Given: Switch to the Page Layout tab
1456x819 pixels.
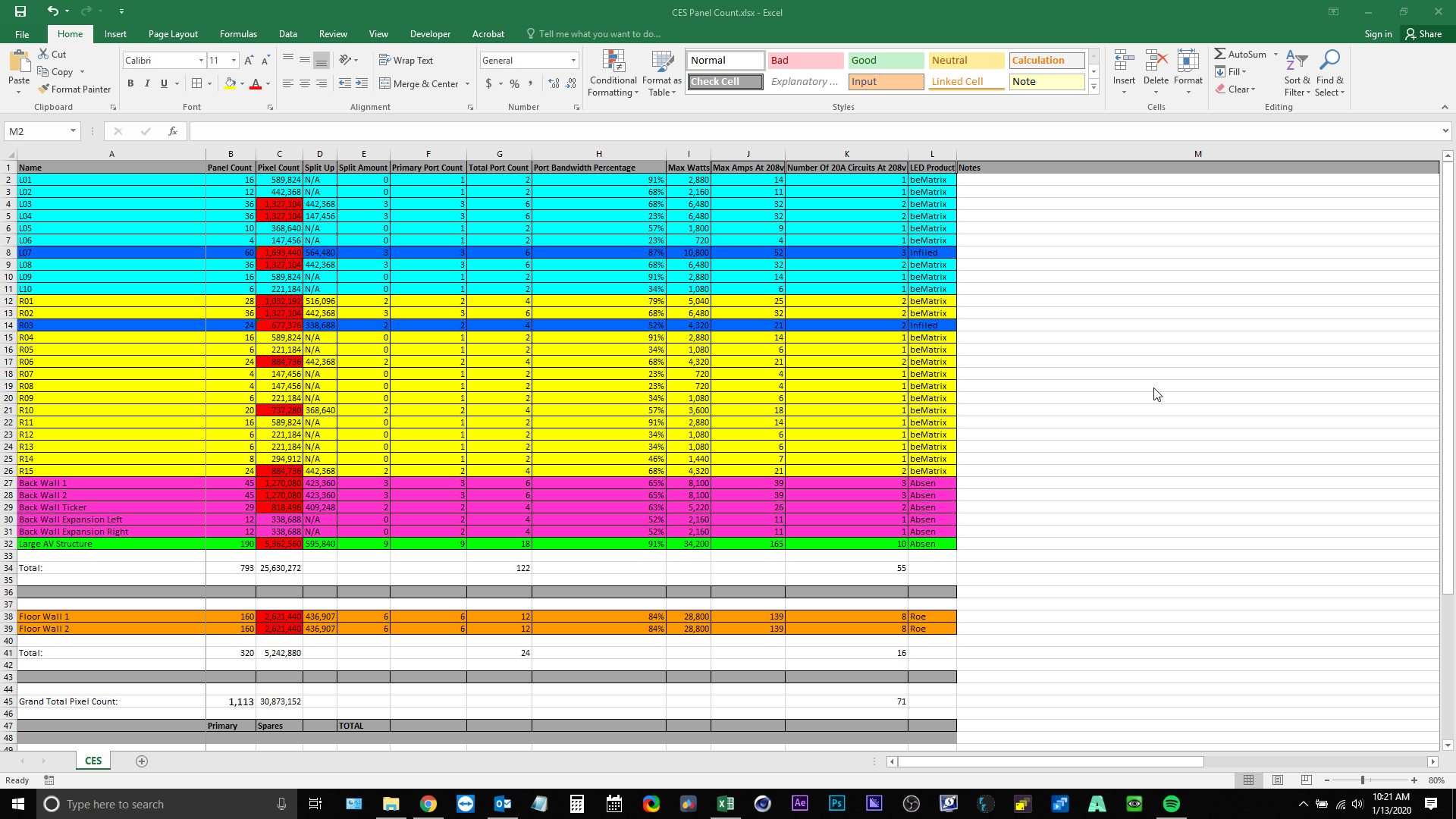Looking at the screenshot, I should [173, 34].
